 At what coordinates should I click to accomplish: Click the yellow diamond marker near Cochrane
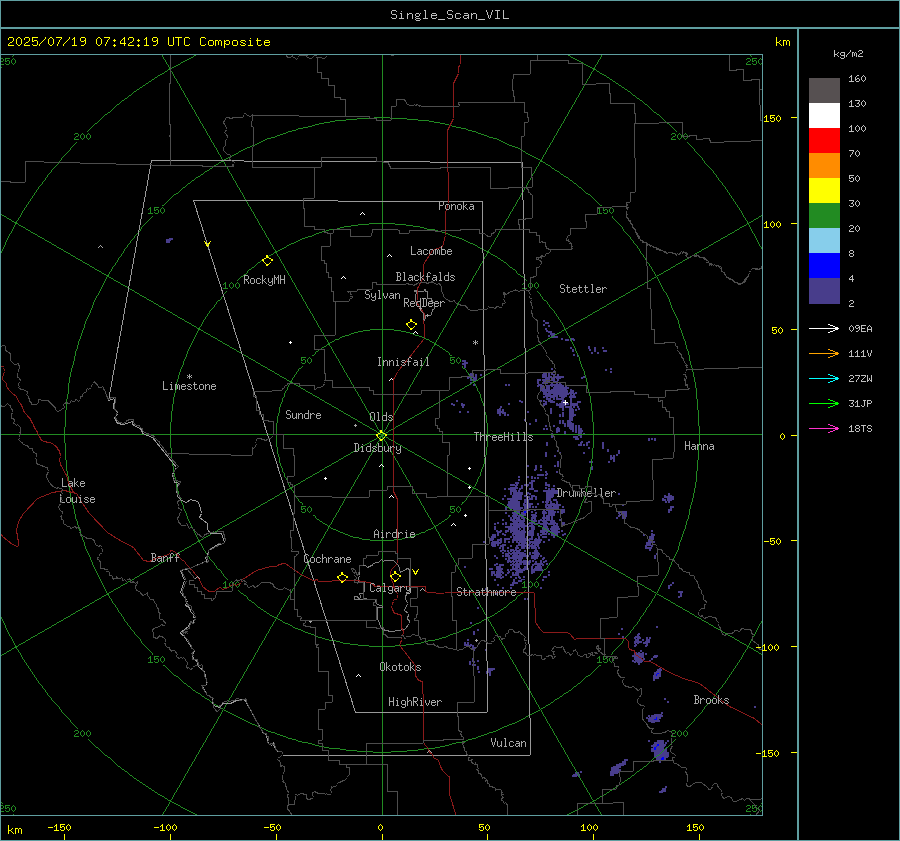tap(343, 577)
